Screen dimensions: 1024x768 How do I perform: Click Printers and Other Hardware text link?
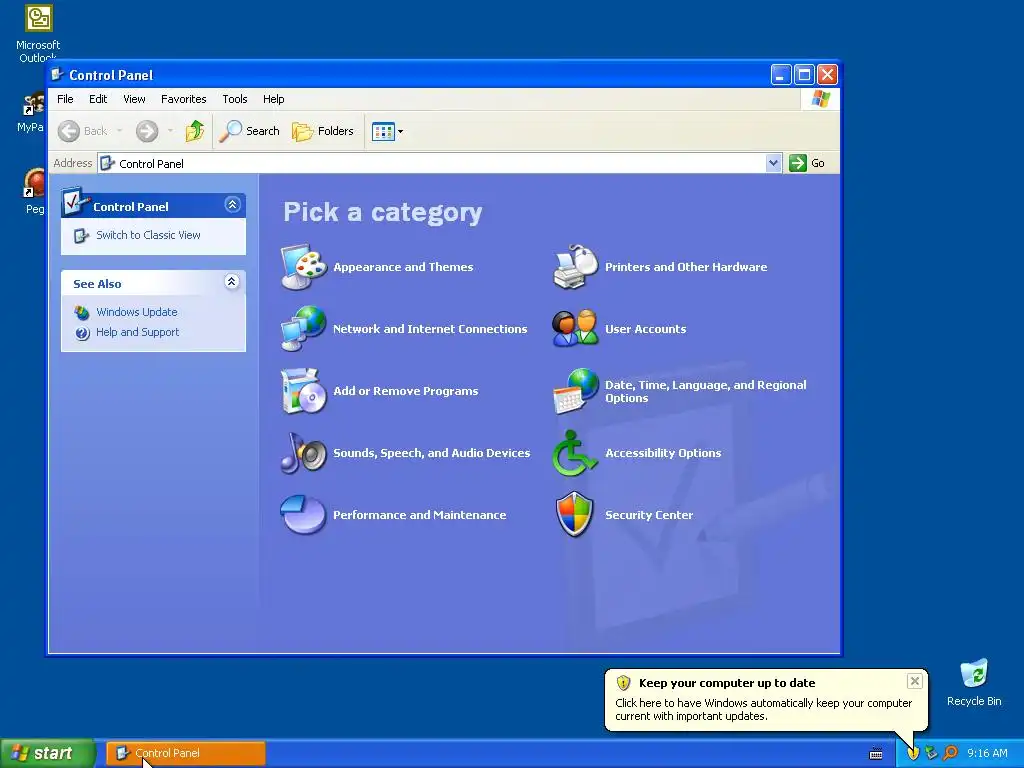pos(686,266)
